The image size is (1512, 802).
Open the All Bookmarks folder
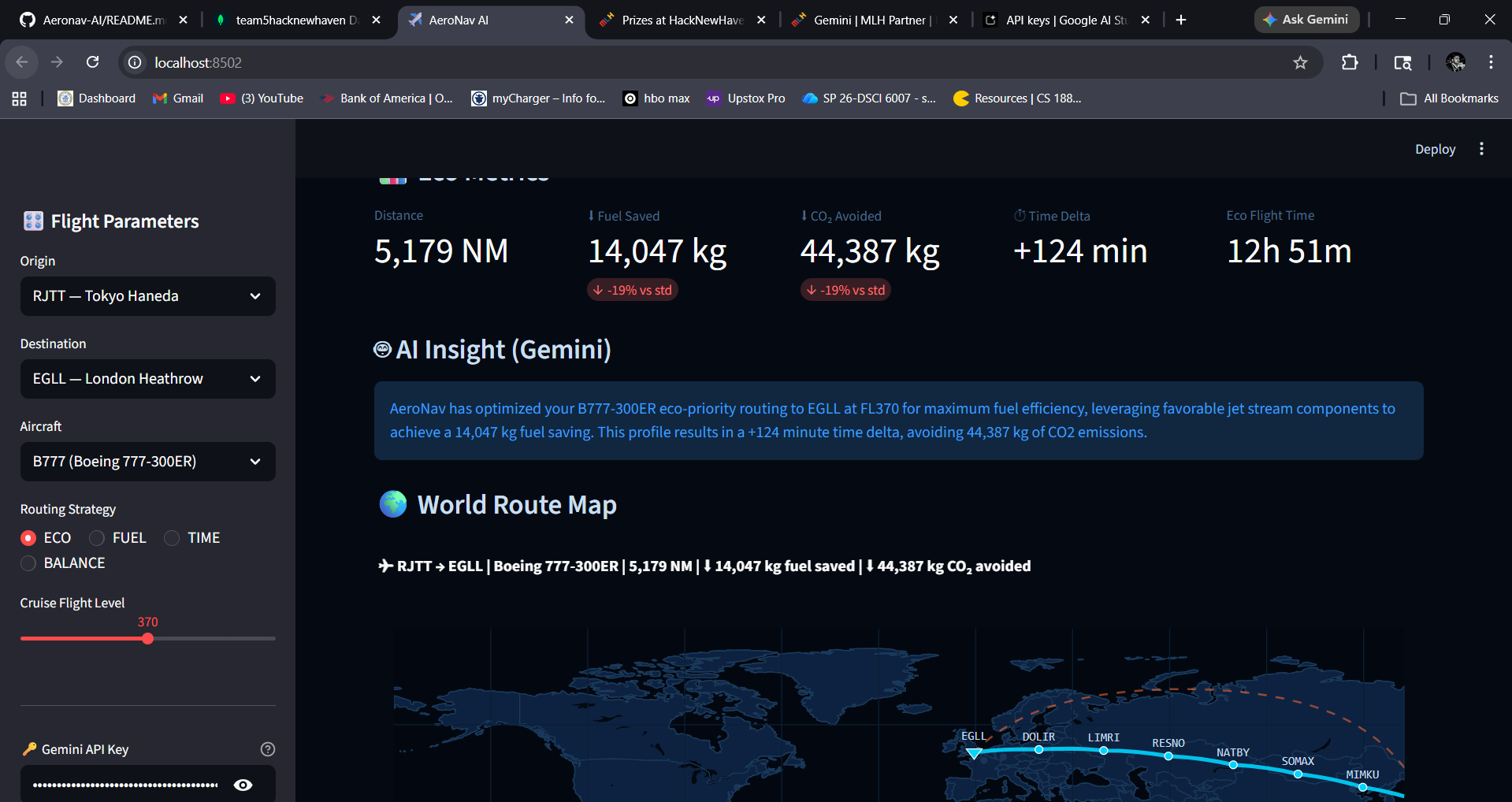[x=1450, y=98]
